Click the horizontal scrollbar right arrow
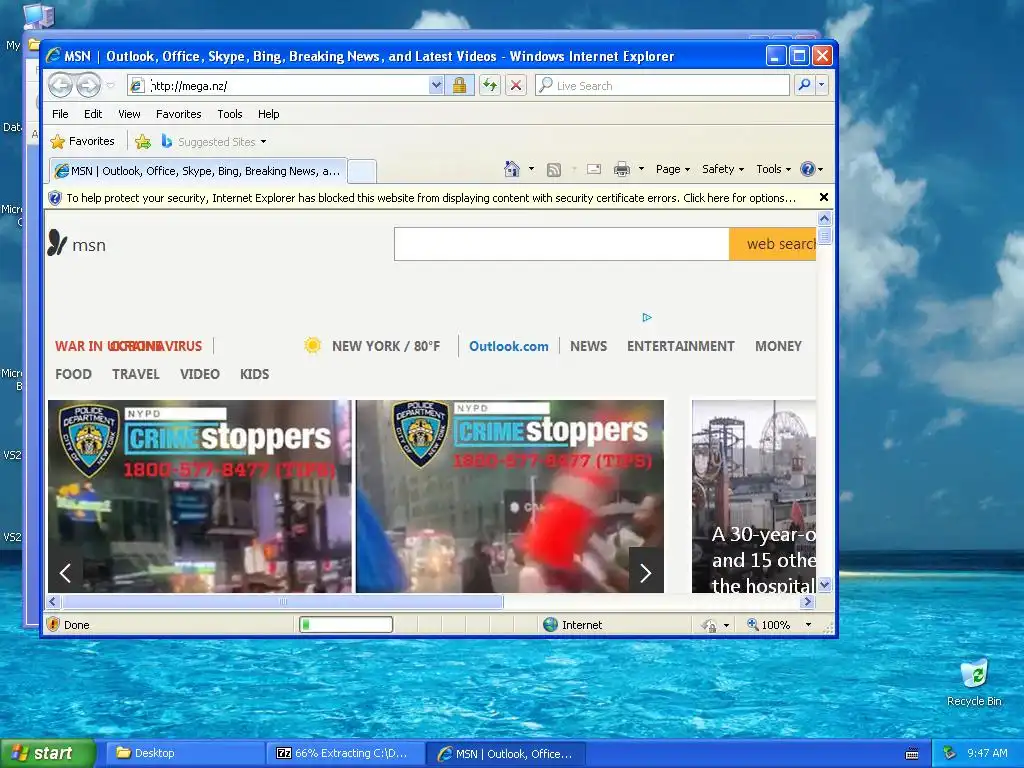Viewport: 1024px width, 768px height. [x=808, y=601]
